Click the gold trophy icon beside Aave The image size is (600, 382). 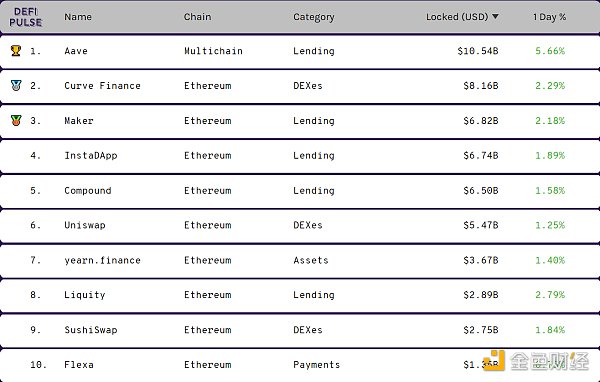[16, 51]
